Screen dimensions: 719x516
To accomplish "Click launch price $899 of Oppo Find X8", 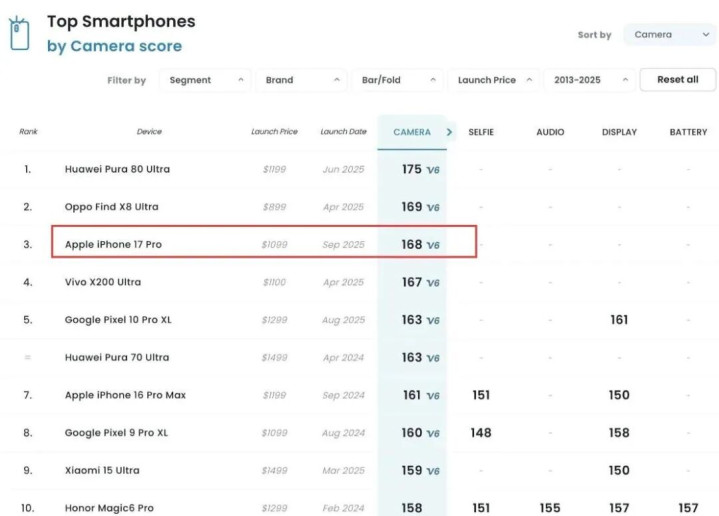I will 274,207.
